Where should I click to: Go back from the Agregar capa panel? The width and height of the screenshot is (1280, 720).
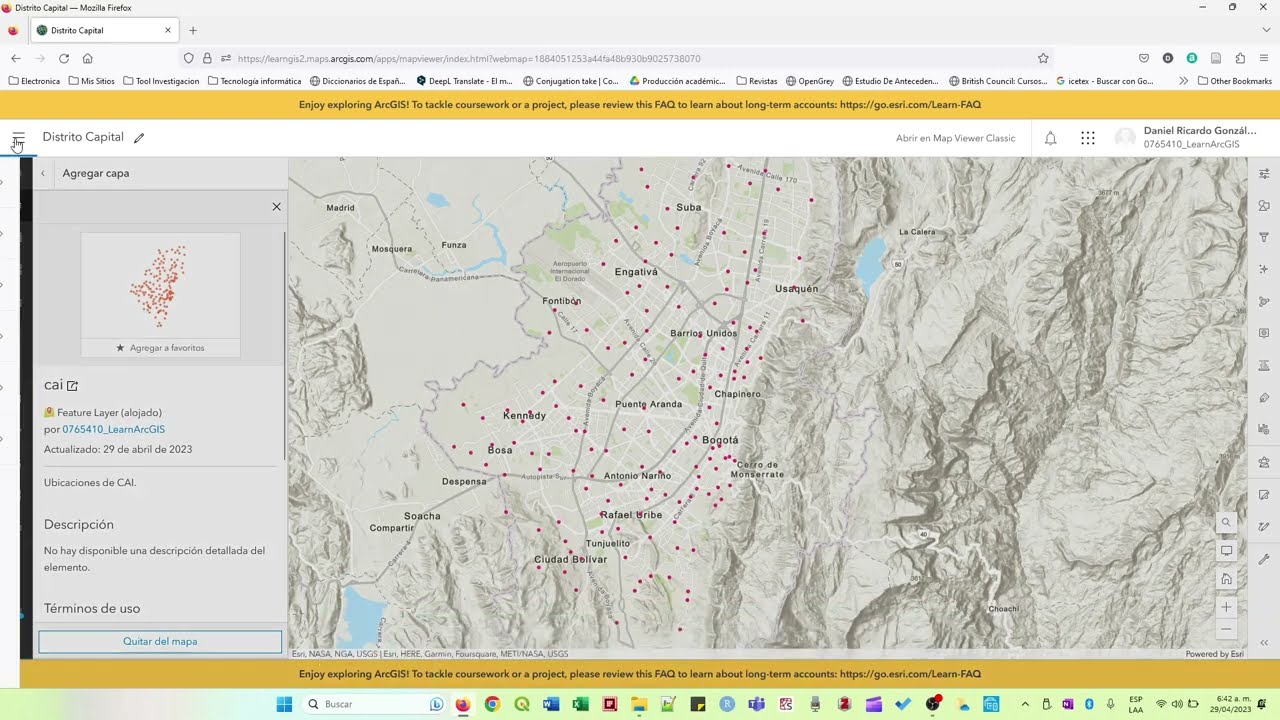coord(43,173)
